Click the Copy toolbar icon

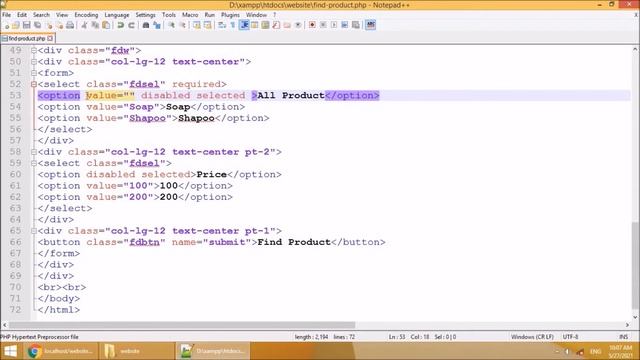[95, 25]
